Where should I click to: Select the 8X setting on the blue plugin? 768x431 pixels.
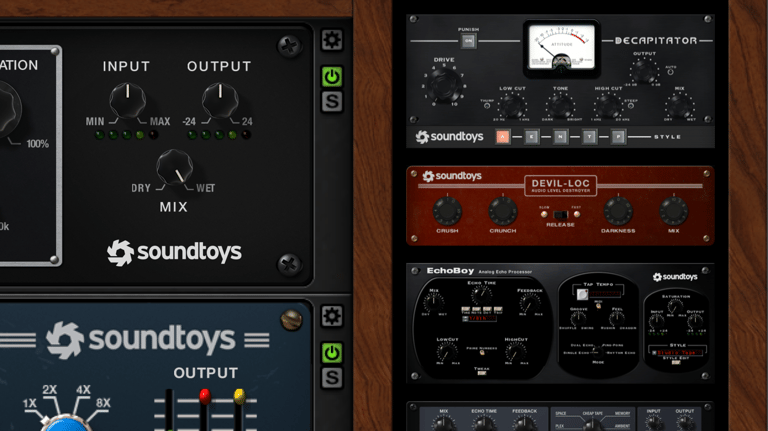pyautogui.click(x=103, y=403)
